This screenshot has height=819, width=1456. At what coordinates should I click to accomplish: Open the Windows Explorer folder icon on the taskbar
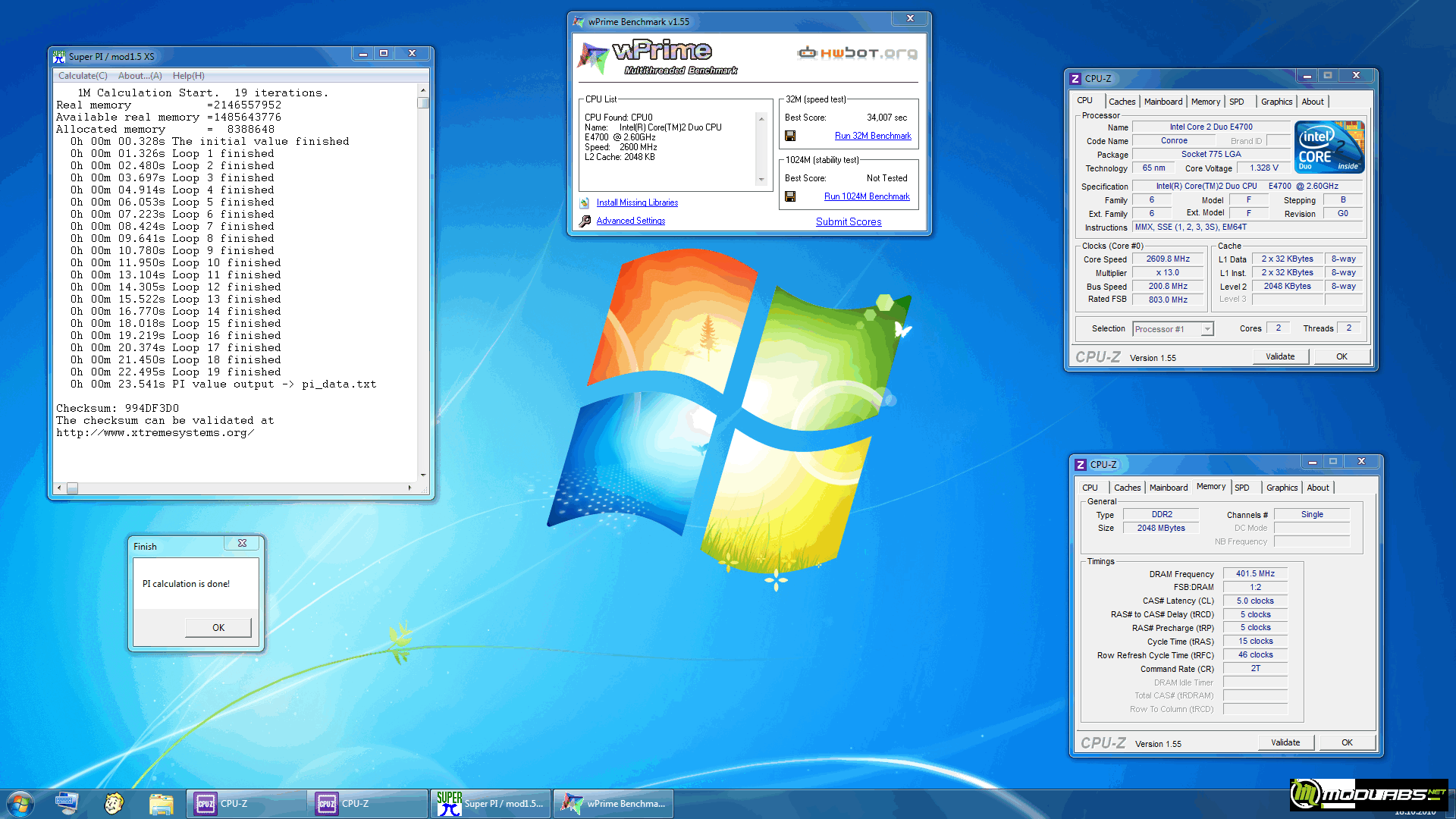pyautogui.click(x=161, y=804)
